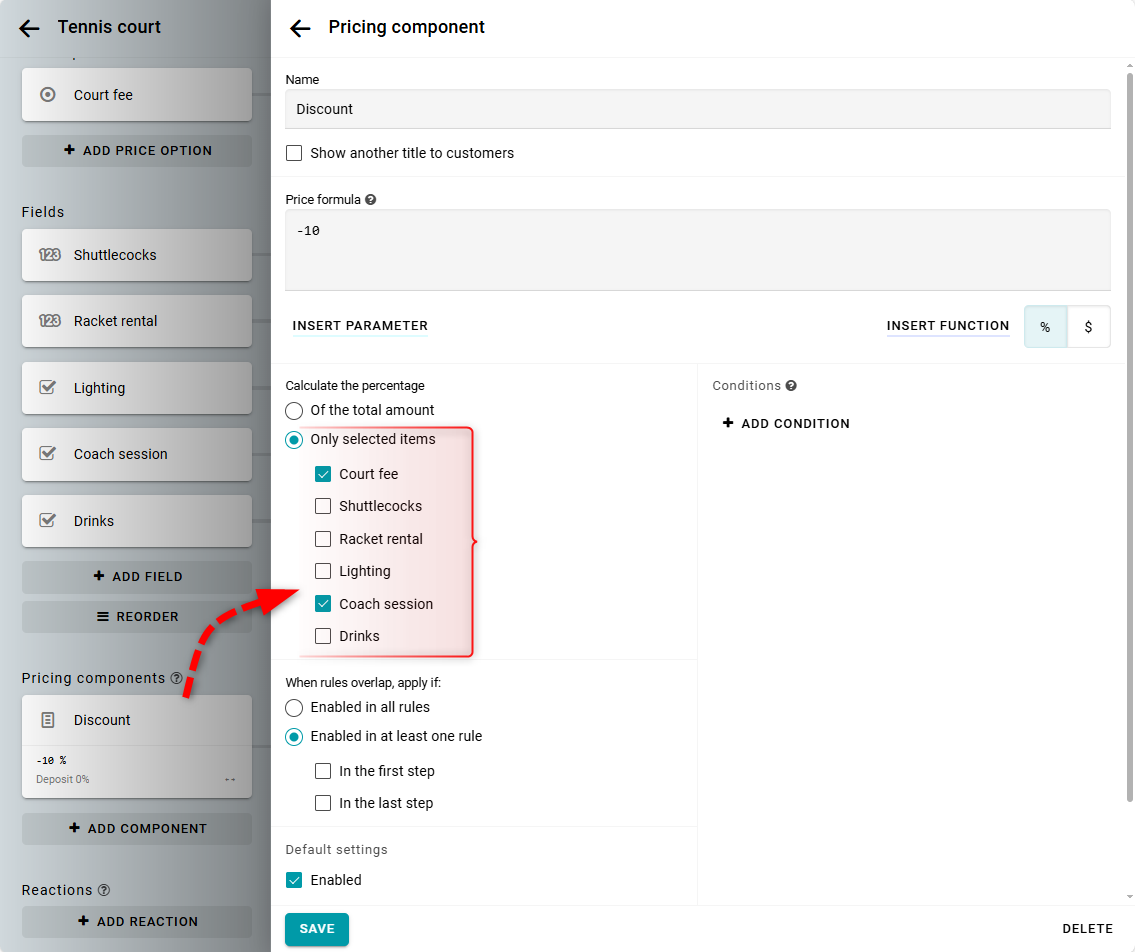This screenshot has width=1135, height=952.
Task: Click back arrow beside Pricing component title
Action: coord(300,29)
